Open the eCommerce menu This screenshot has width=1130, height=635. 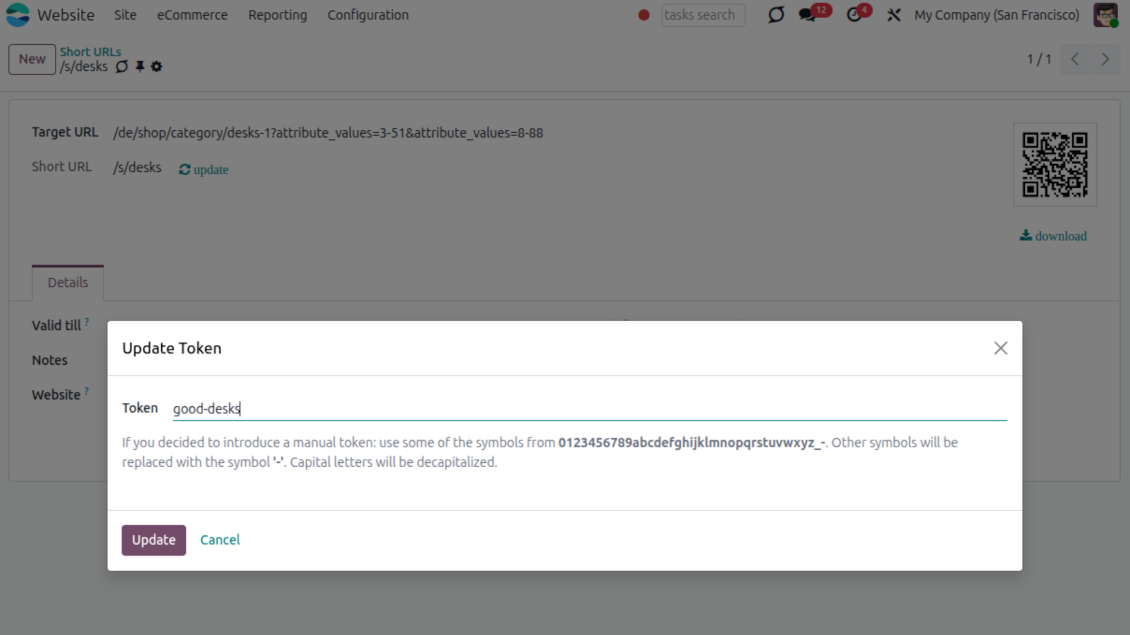point(192,15)
